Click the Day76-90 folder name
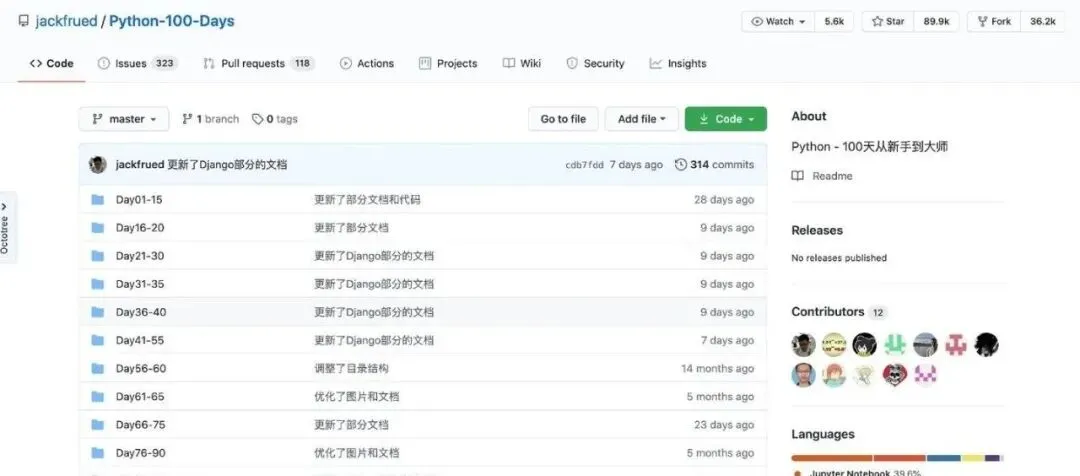Screen dimensions: 1080x476 pos(141,453)
